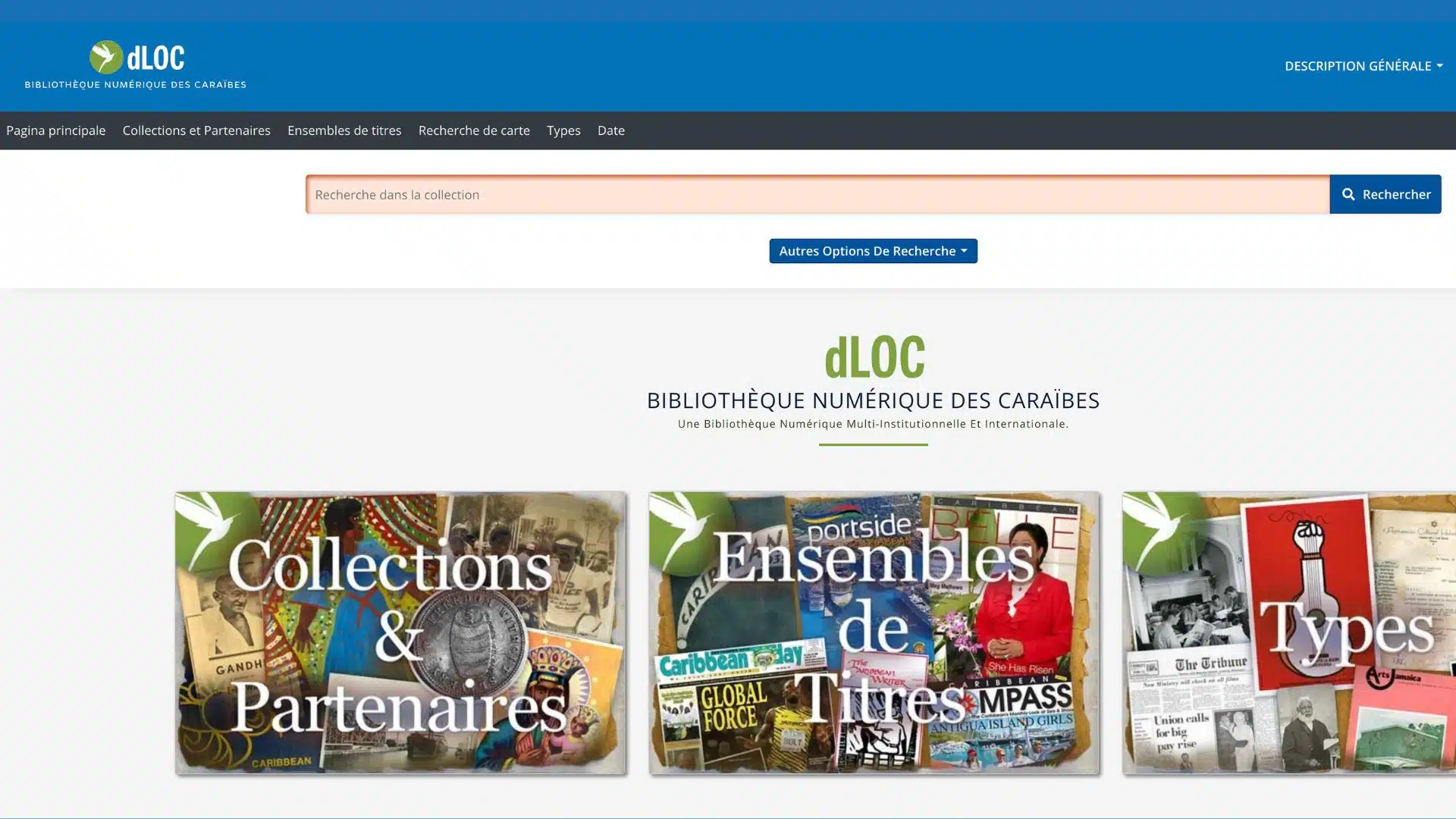Open the Date navigation item
1456x819 pixels.
(610, 130)
